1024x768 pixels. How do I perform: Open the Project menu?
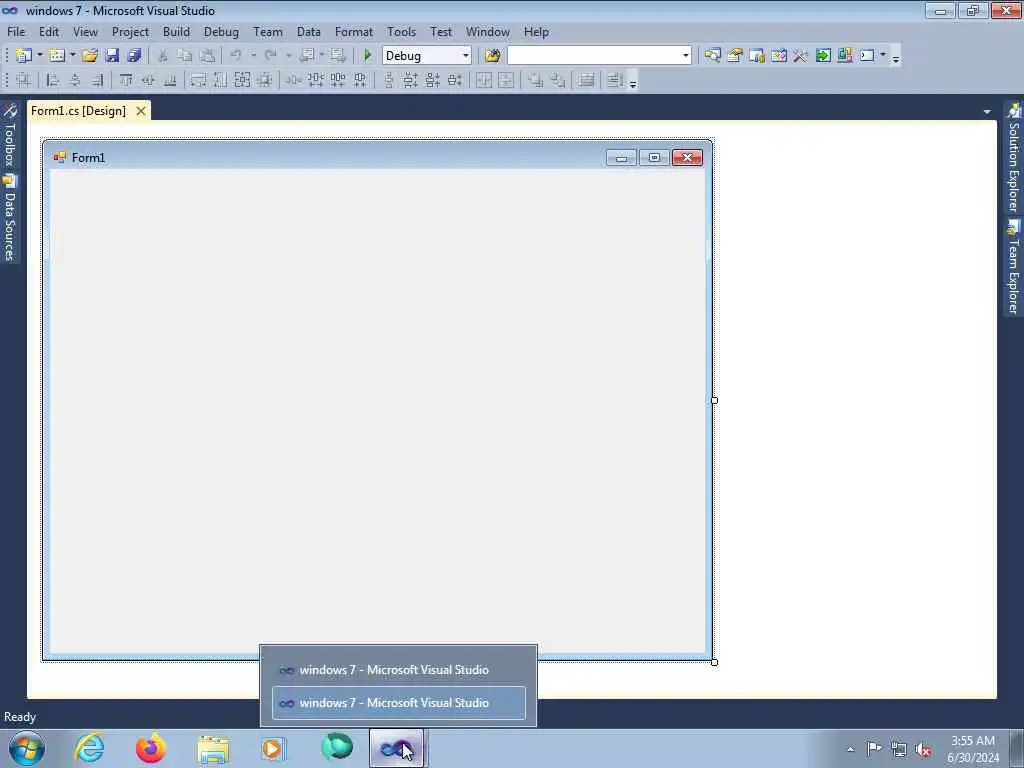point(130,31)
